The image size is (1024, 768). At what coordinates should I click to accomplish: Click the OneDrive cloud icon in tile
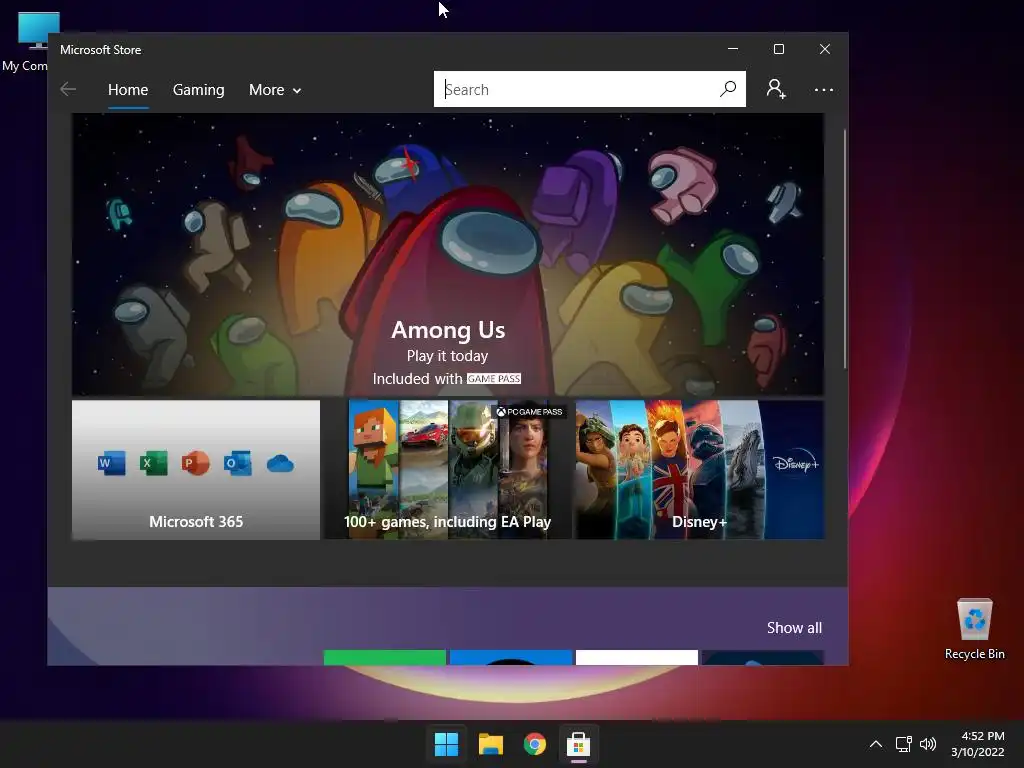pos(280,464)
